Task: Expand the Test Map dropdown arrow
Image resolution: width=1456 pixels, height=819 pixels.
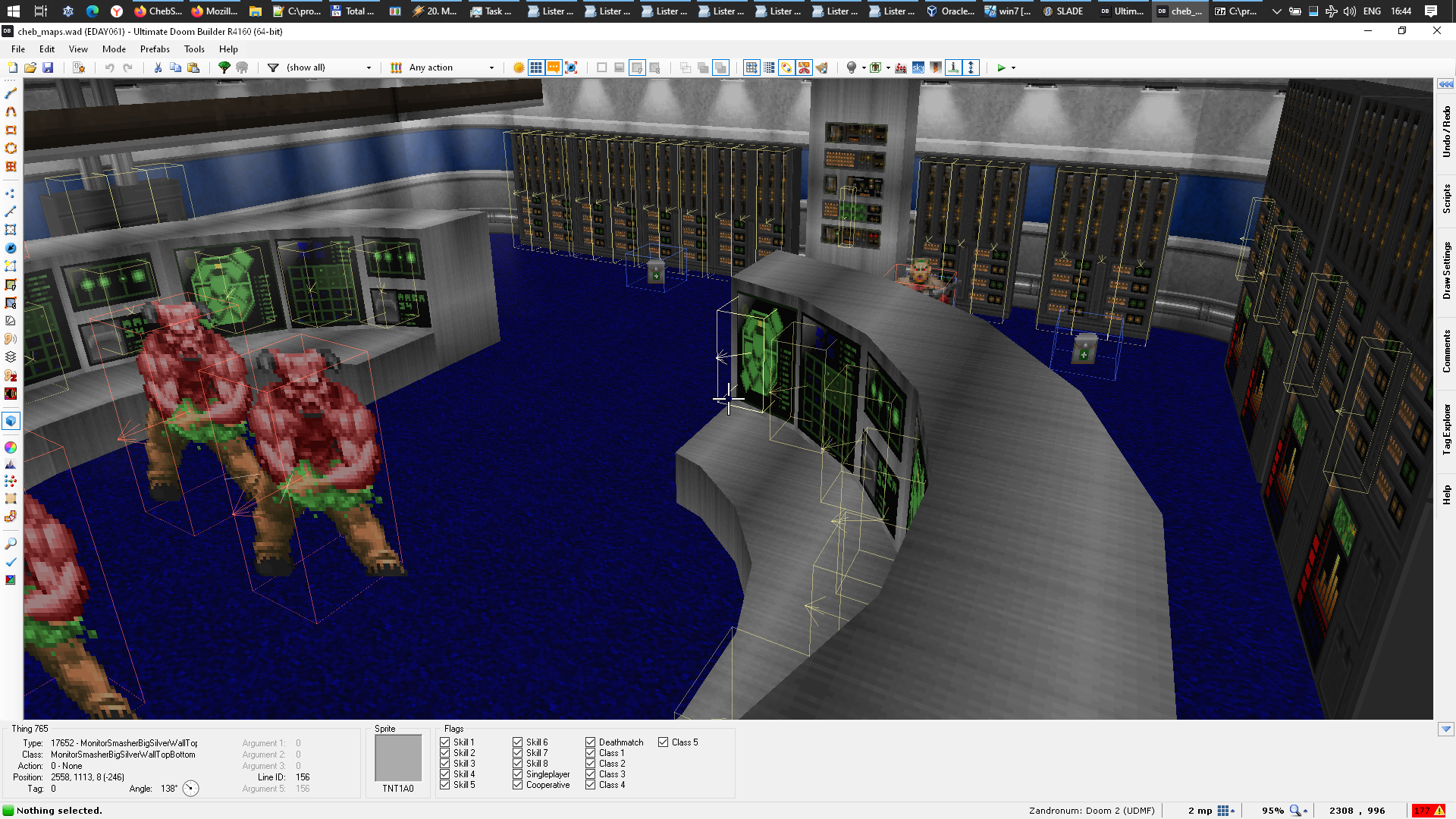Action: coord(1013,67)
